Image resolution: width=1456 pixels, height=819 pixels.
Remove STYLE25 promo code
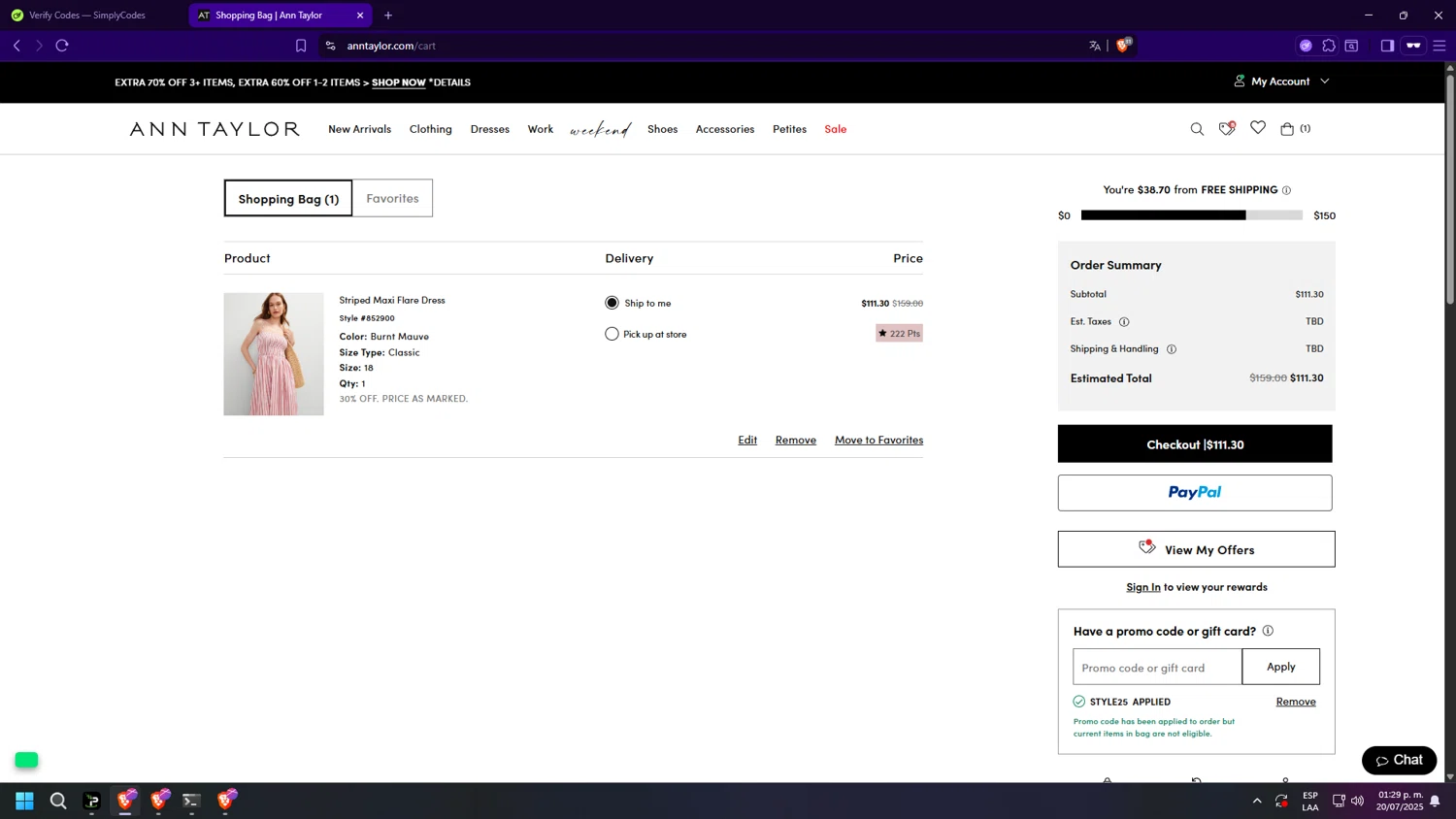(1296, 702)
